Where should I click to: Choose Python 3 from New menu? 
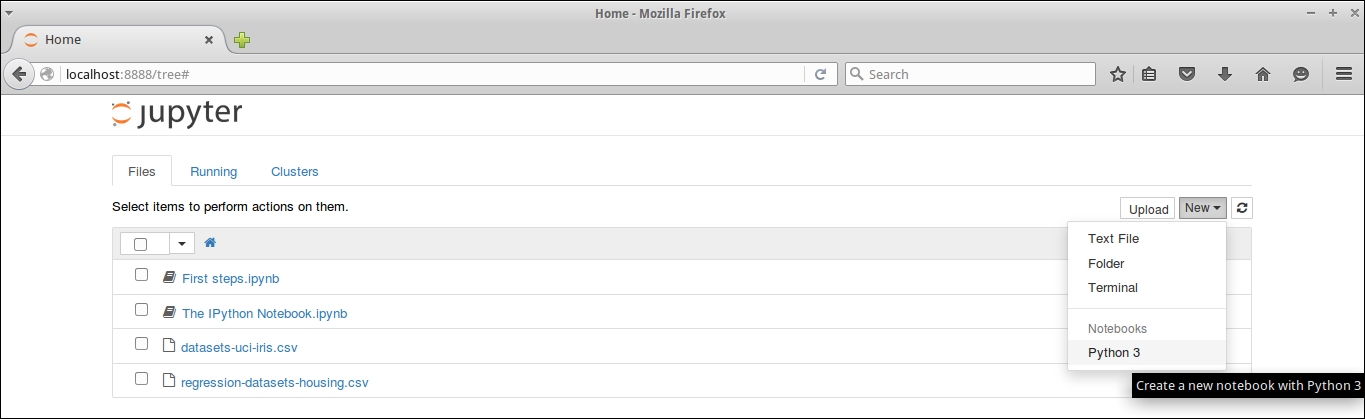click(1114, 353)
